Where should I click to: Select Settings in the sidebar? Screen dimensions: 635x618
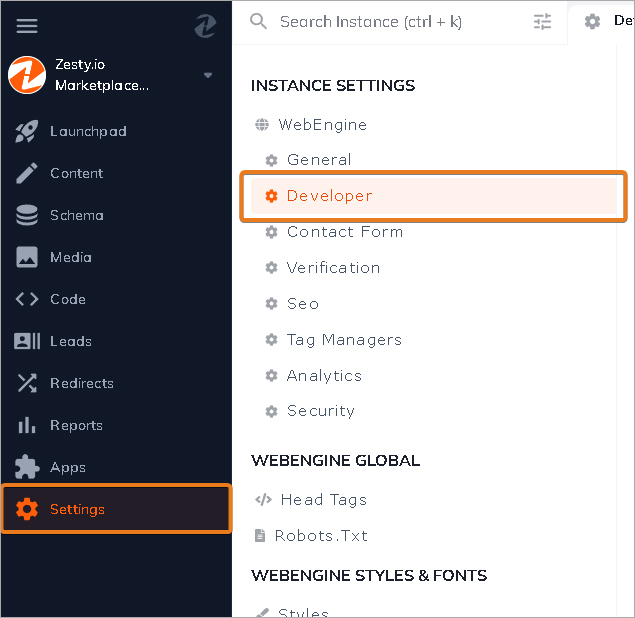tap(116, 509)
